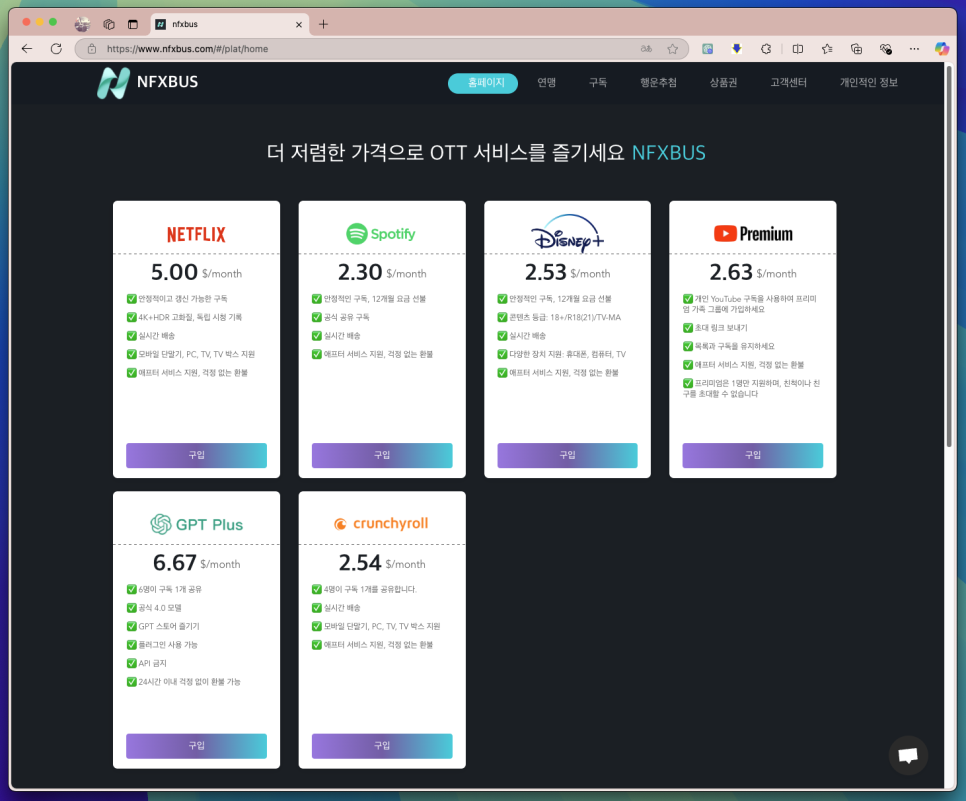Go back with the browser back arrow
The height and width of the screenshot is (801, 966).
coord(26,49)
